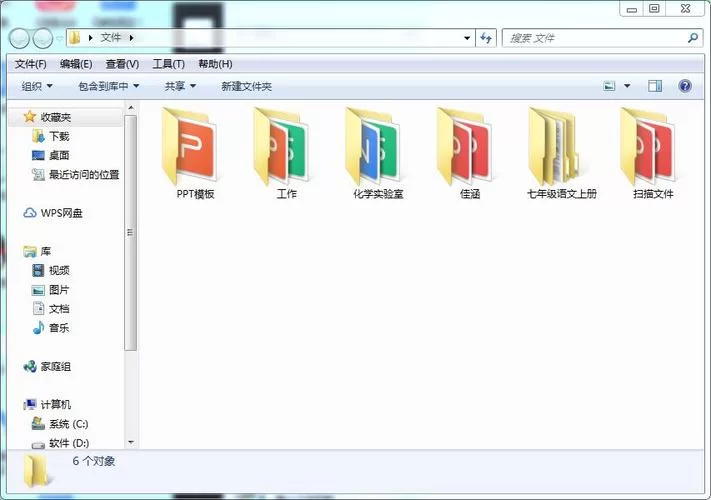Open the 佳涵 folder icon
The width and height of the screenshot is (711, 500).
[x=464, y=146]
